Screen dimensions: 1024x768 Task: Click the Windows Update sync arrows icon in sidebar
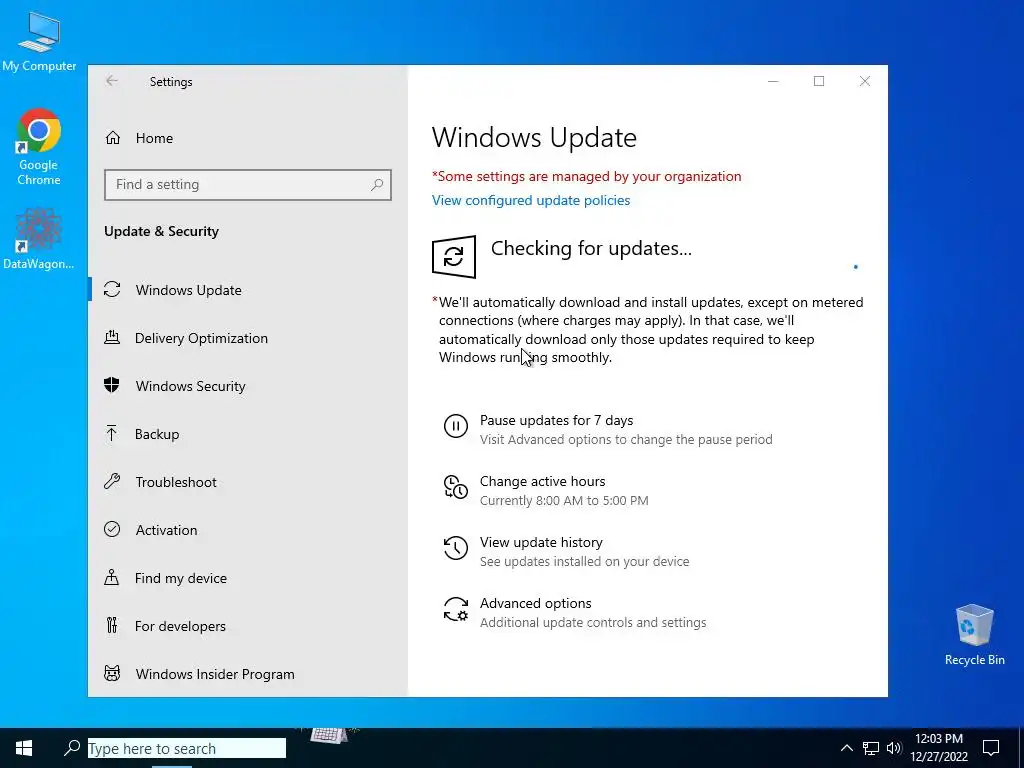[x=112, y=289]
